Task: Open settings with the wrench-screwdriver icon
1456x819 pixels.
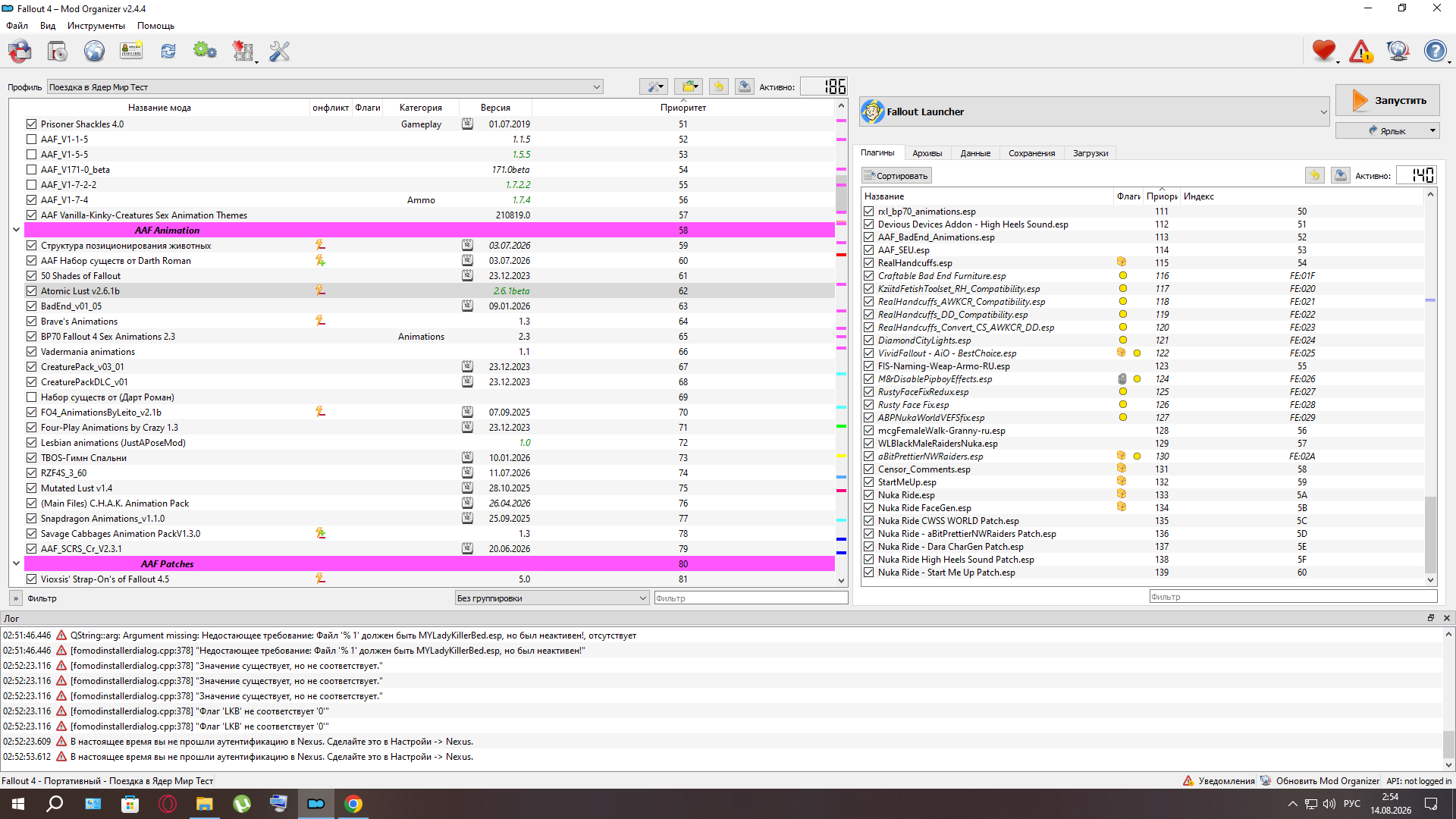Action: point(280,52)
